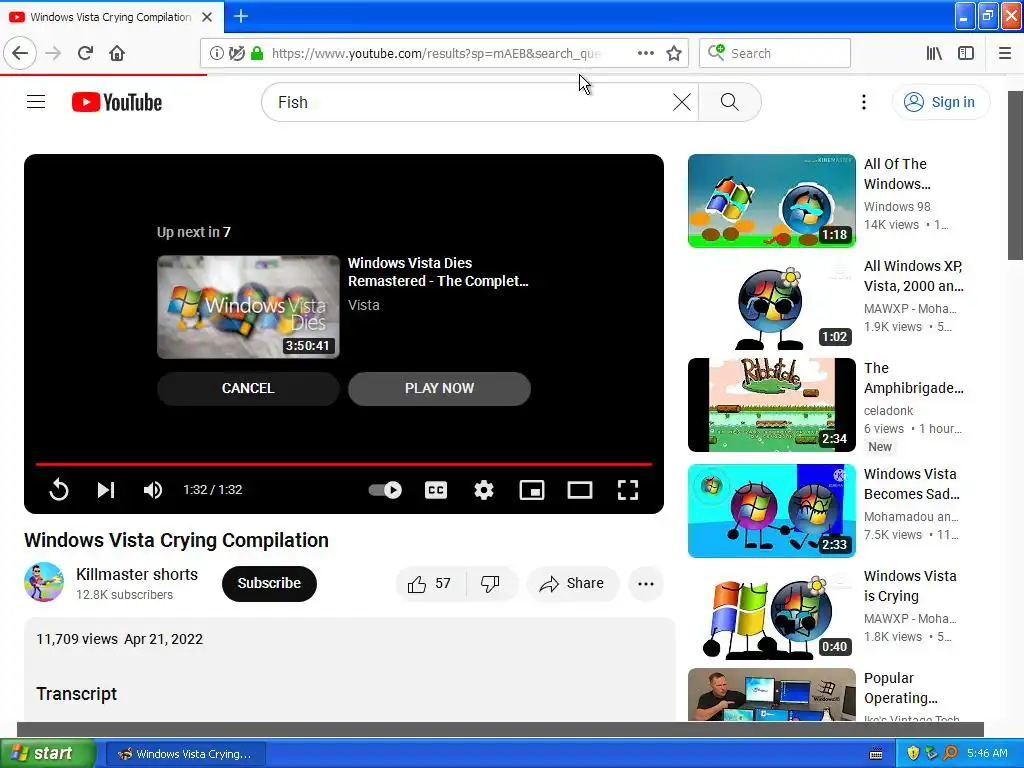Cancel the up next autoplay
Screen dimensions: 1024x768
(x=248, y=389)
